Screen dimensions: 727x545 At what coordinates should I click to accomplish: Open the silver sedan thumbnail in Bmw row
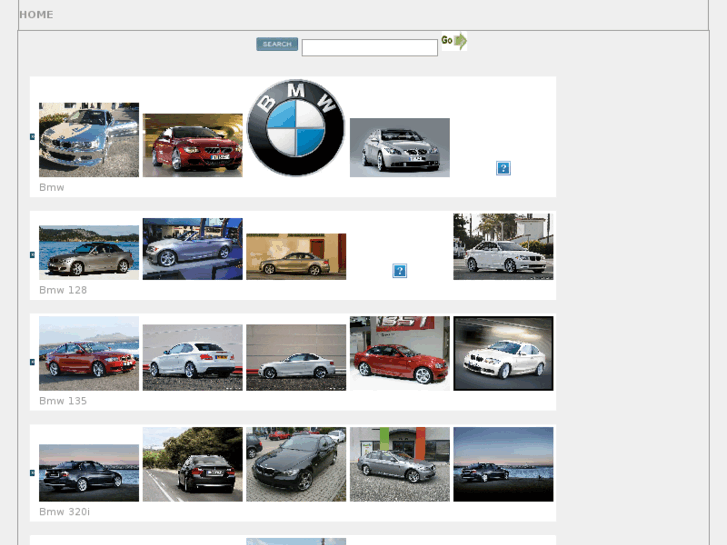click(x=400, y=147)
